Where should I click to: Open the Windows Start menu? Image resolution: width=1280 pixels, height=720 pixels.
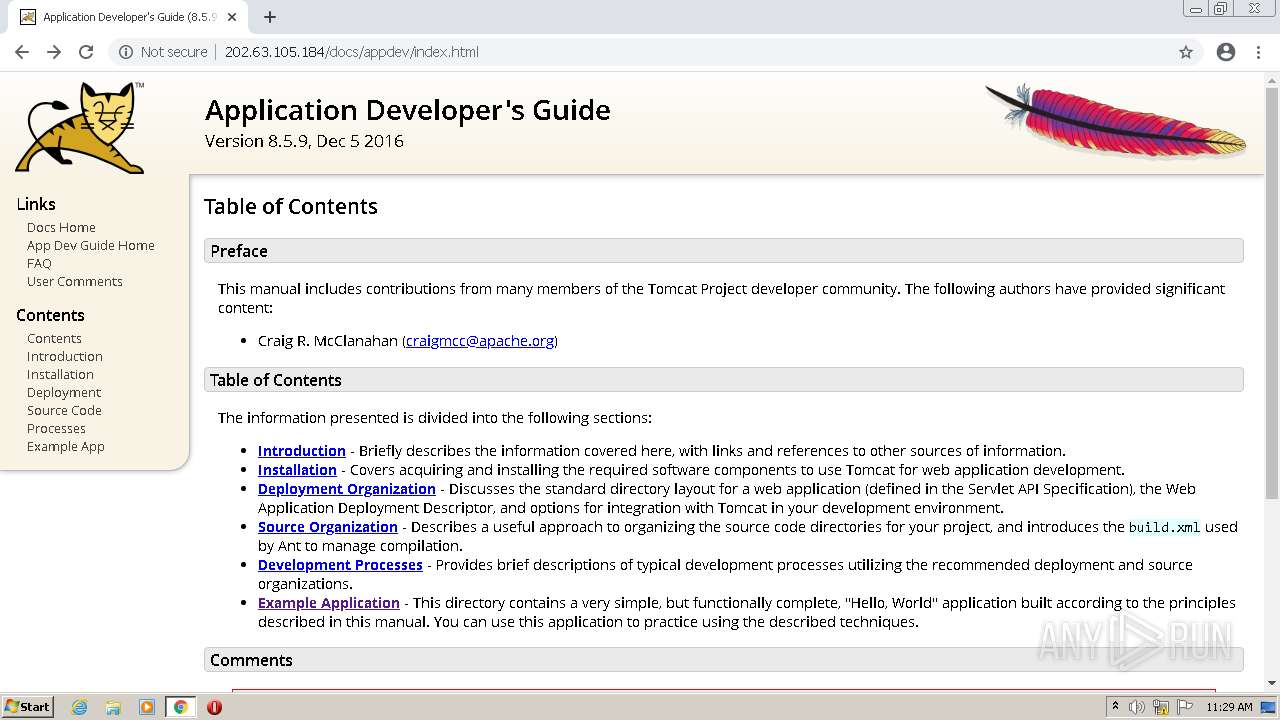coord(27,707)
